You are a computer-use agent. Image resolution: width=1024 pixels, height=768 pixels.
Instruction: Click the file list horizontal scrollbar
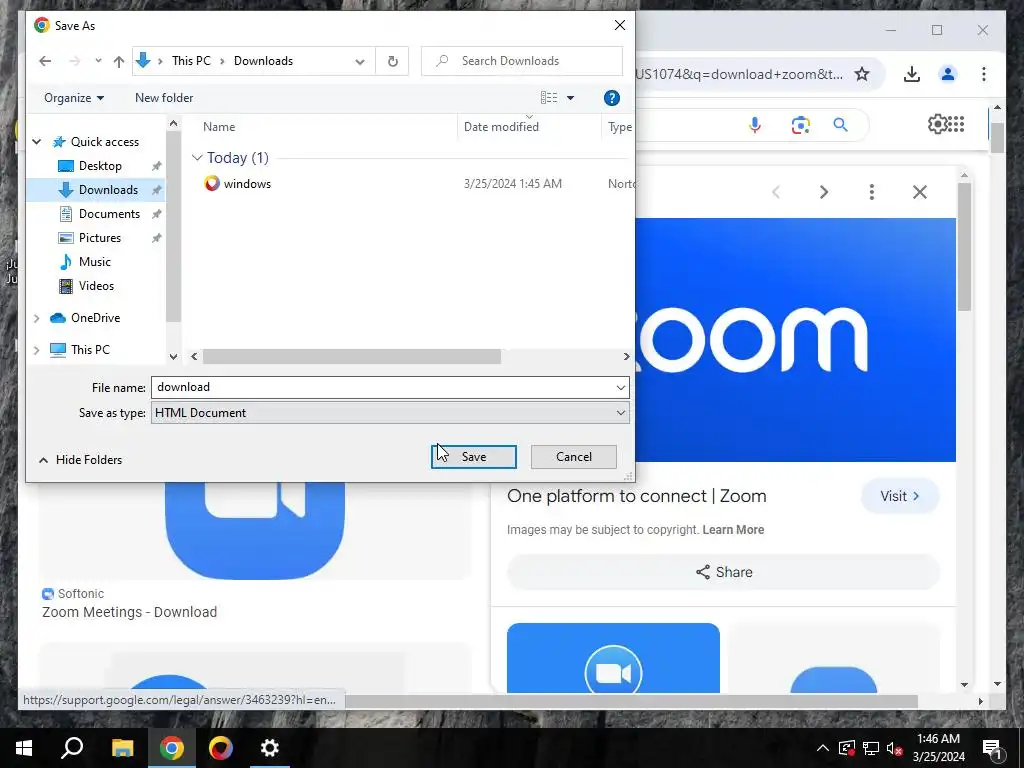coord(351,357)
